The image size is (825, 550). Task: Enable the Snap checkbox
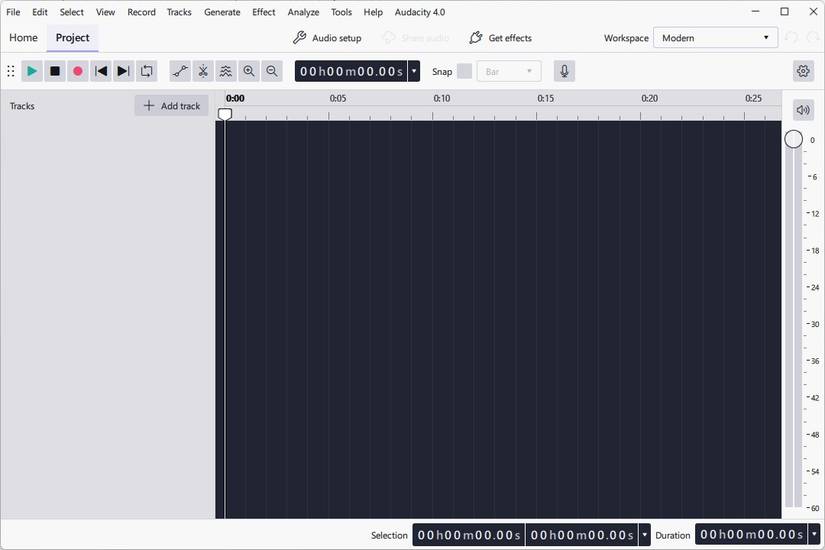(465, 71)
